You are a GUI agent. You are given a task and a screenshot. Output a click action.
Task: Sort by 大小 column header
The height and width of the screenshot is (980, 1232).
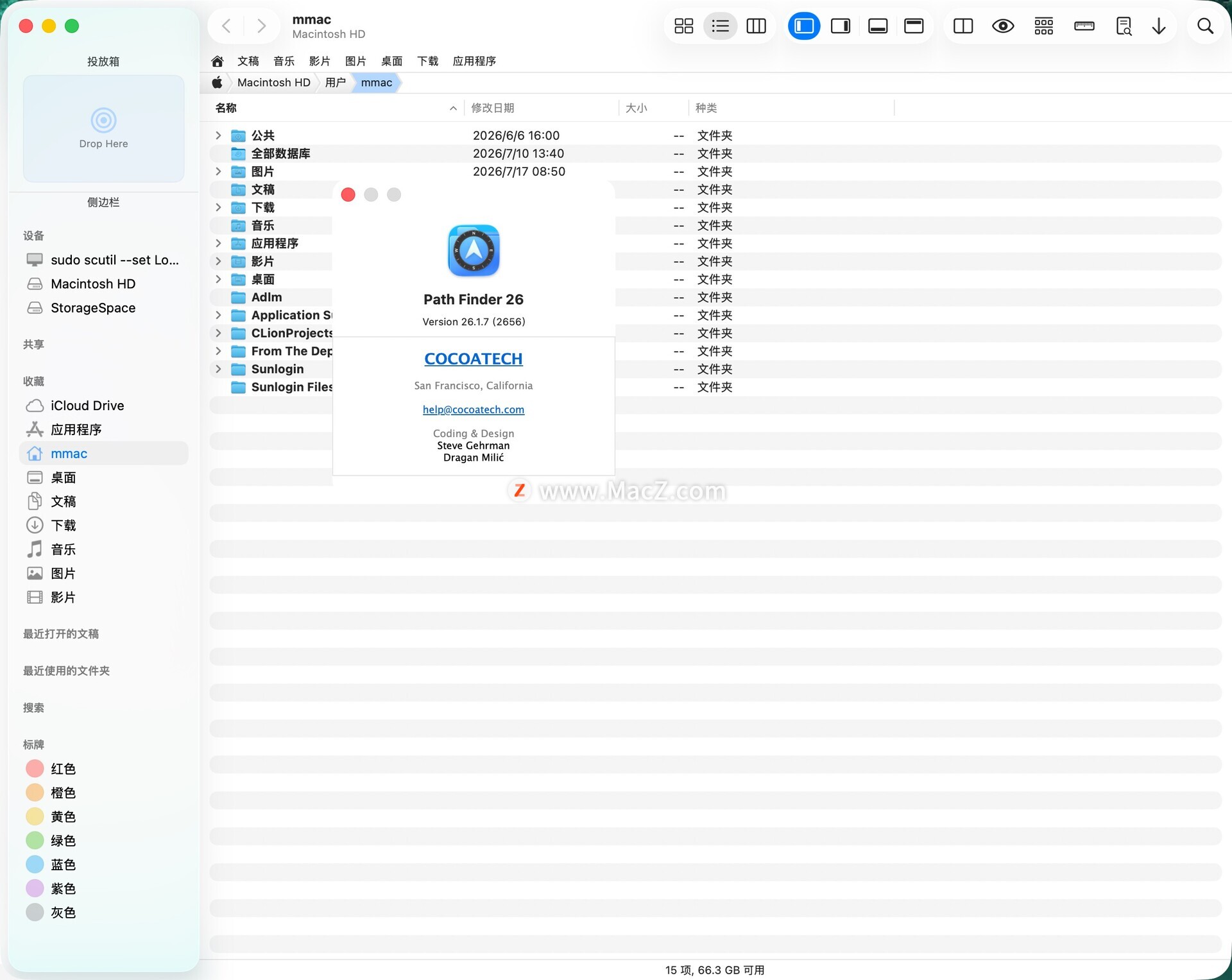click(x=653, y=108)
